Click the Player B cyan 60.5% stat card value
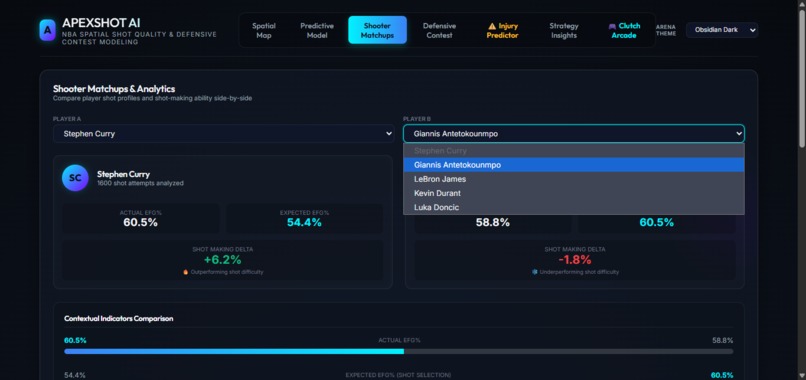This screenshot has width=806, height=380. (656, 222)
